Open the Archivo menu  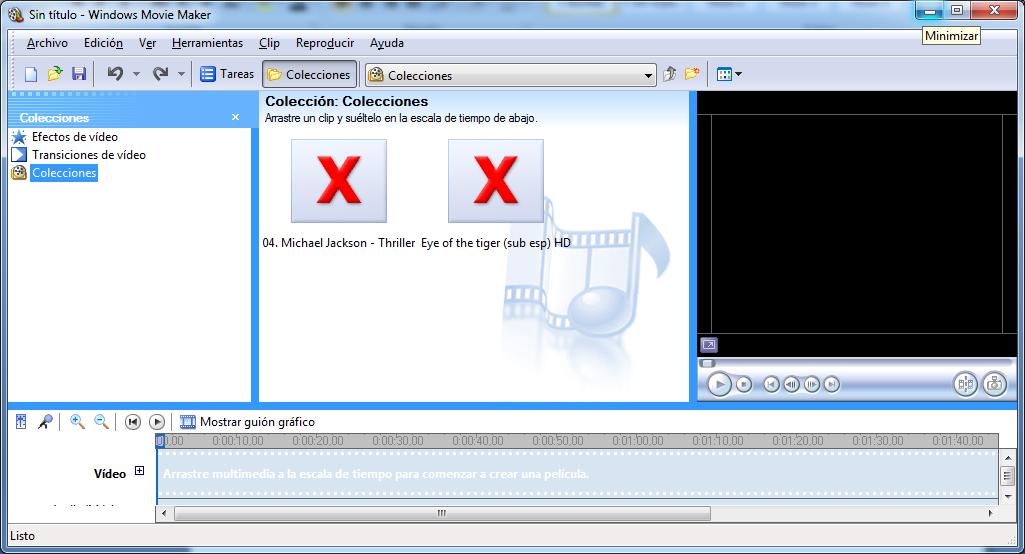[x=47, y=43]
